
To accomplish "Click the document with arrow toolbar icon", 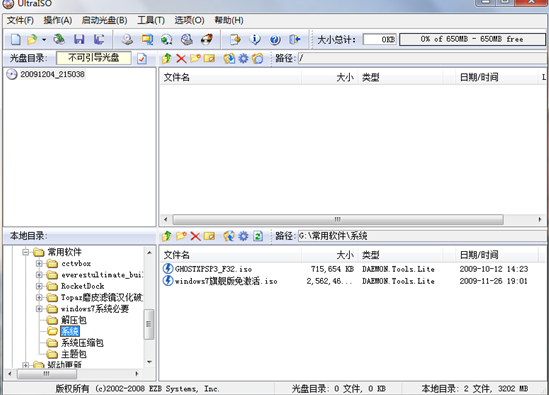I will point(235,39).
